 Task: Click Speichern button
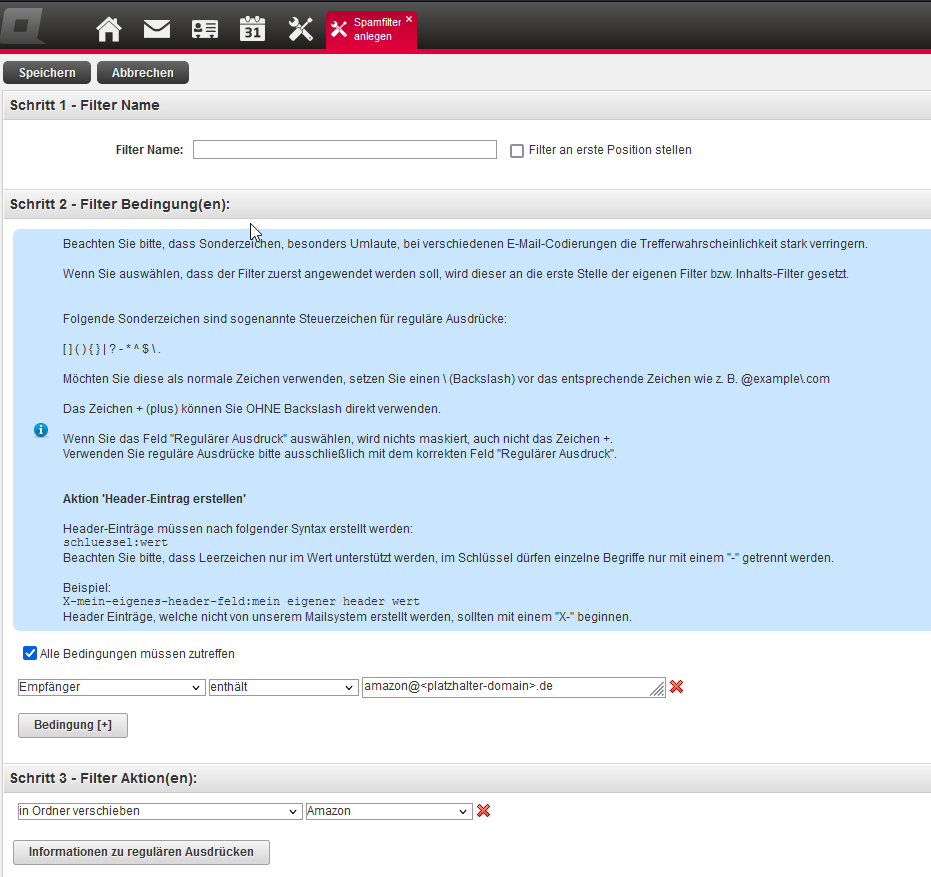click(47, 72)
